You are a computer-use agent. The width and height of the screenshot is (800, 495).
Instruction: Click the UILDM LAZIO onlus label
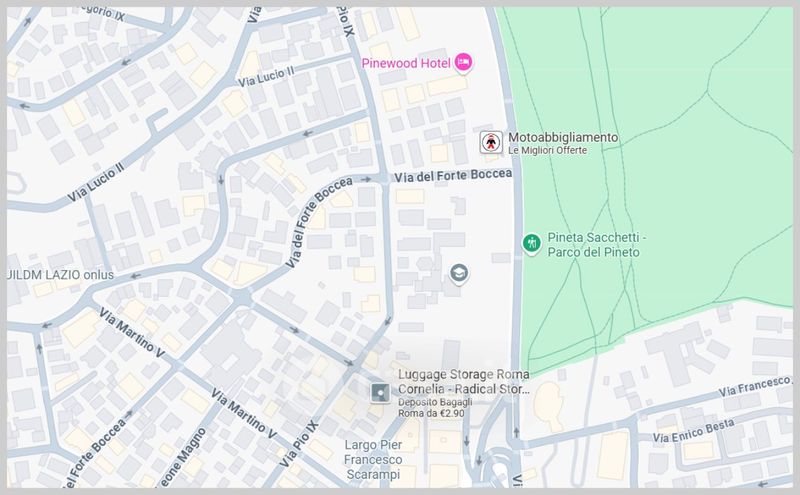(60, 275)
